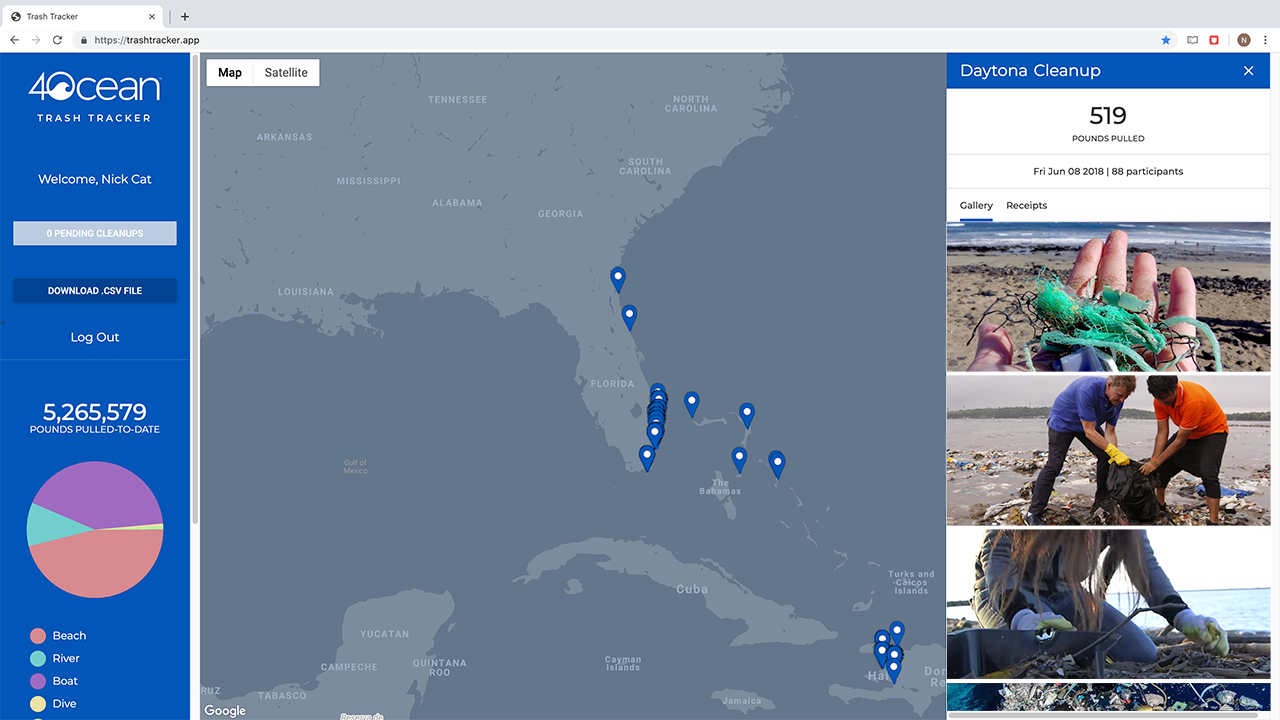This screenshot has width=1280, height=720.
Task: Open the 0 Pending Cleanups button
Action: (95, 233)
